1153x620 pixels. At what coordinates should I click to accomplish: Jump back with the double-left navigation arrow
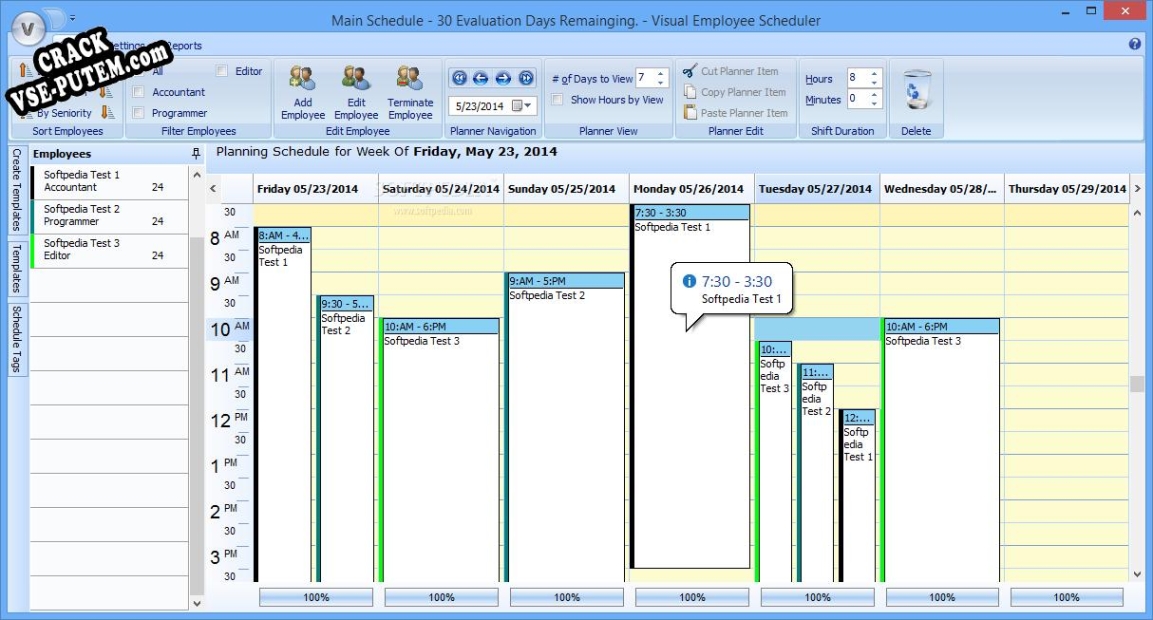(x=460, y=78)
